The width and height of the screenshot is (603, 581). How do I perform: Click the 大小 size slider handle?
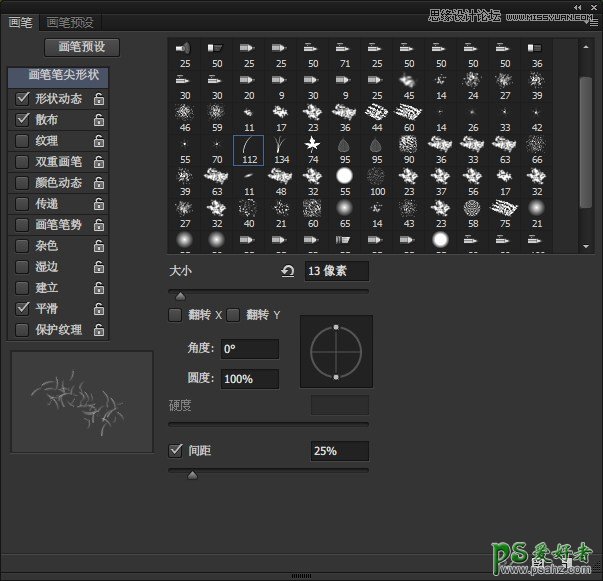point(180,296)
